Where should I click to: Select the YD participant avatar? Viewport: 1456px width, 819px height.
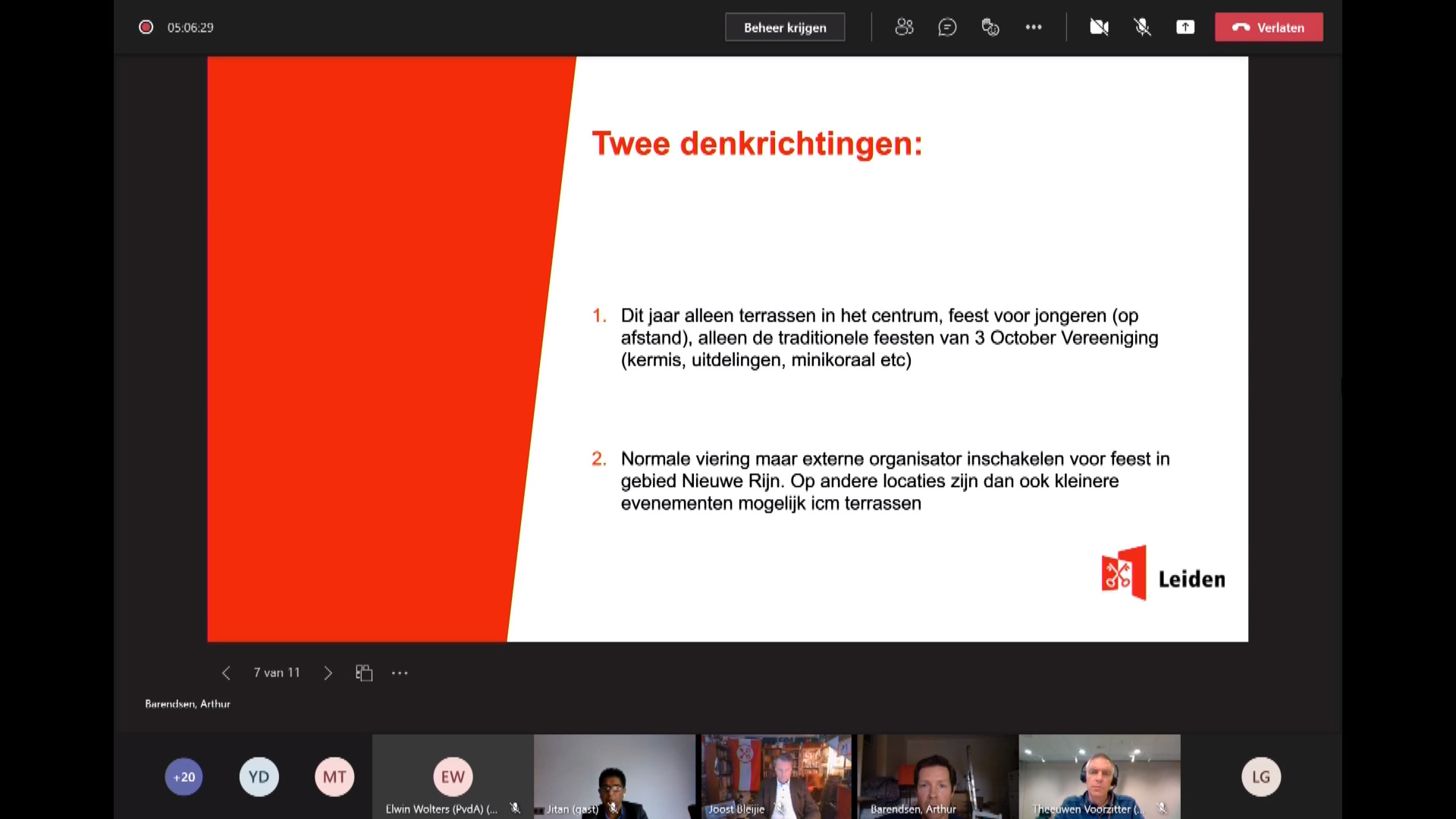[x=259, y=777]
